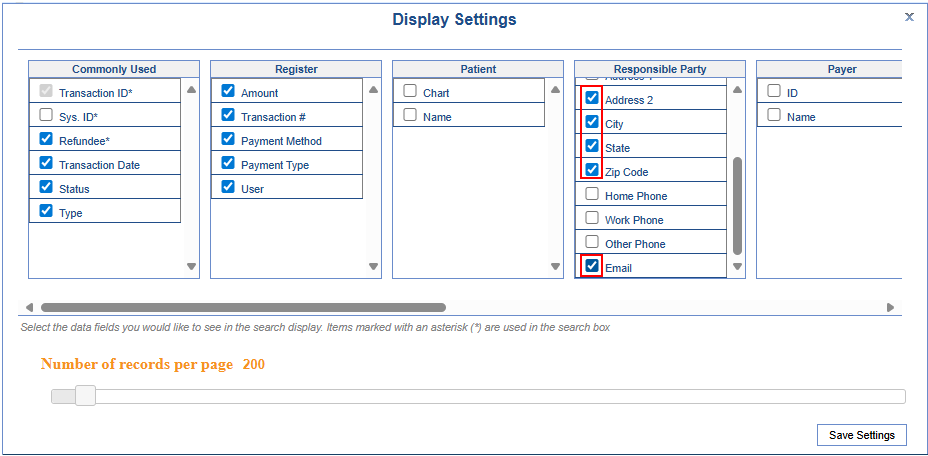Click the Responsible Party column header
928x456 pixels.
(x=660, y=69)
